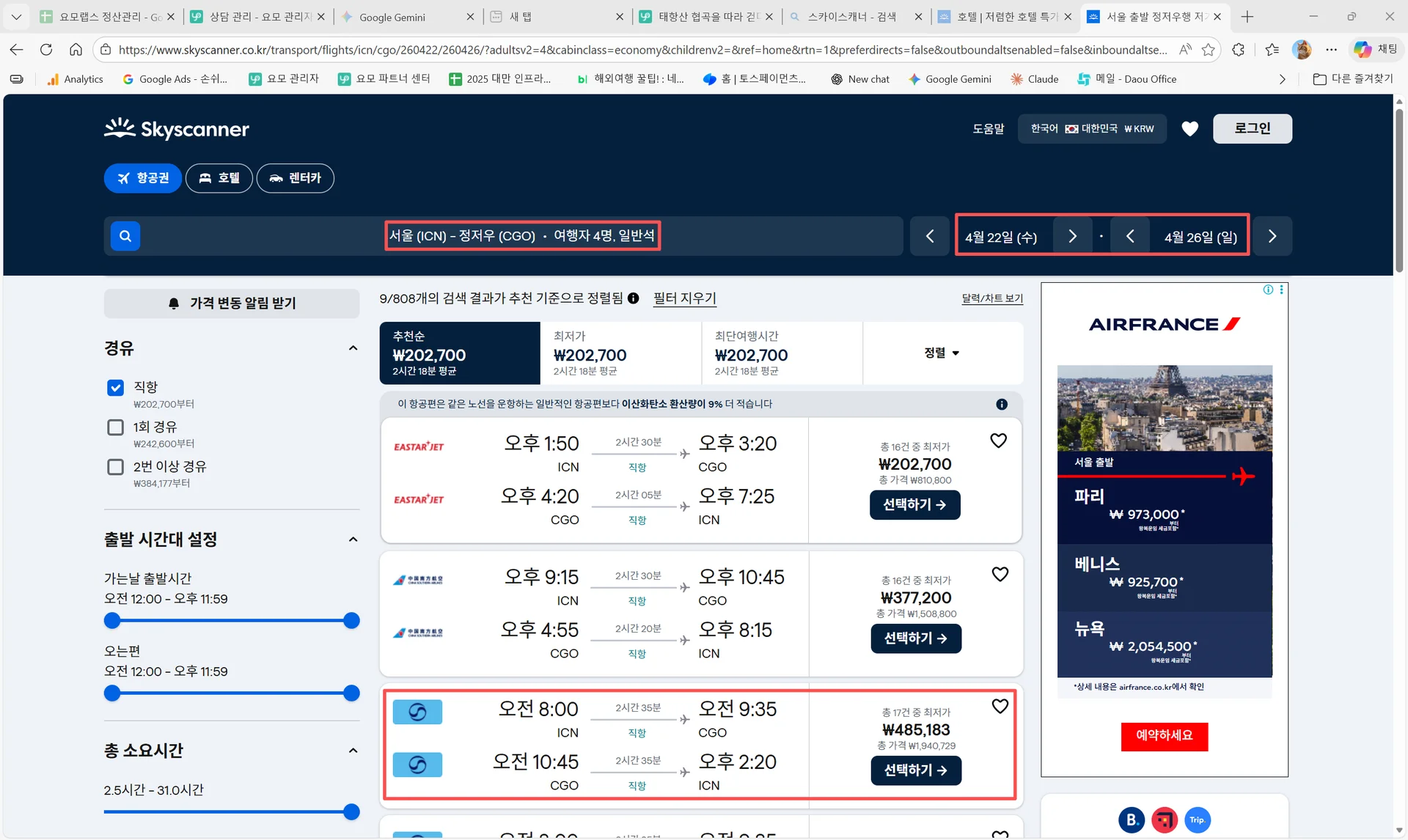Save the Eastar Jet flight with heart
The height and width of the screenshot is (840, 1408).
coord(998,441)
